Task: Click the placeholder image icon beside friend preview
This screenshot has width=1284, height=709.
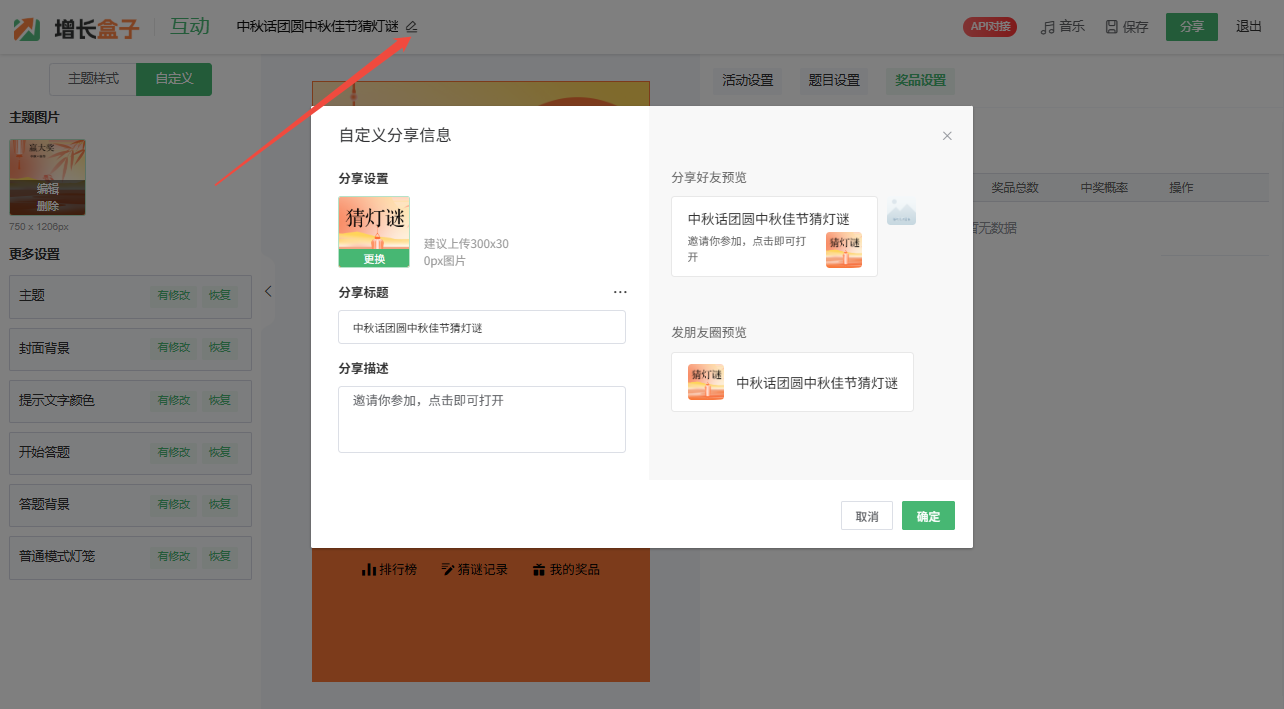Action: (901, 212)
